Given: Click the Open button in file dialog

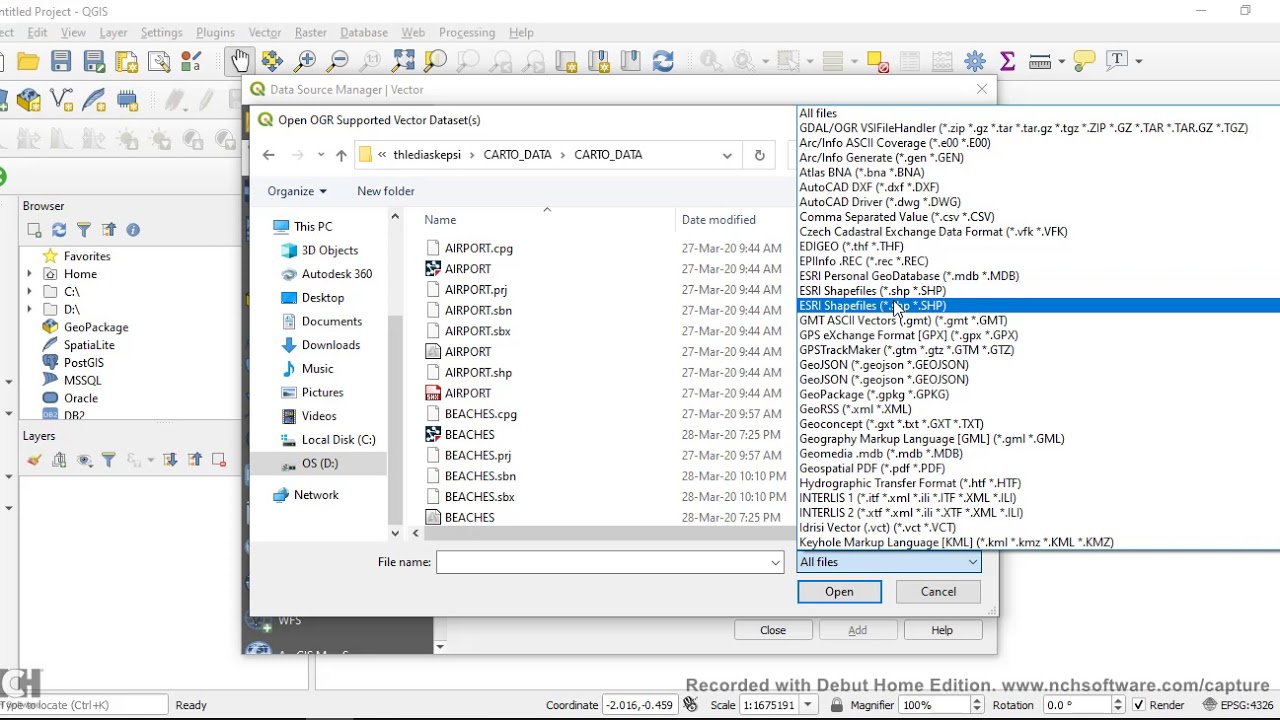Looking at the screenshot, I should point(839,592).
